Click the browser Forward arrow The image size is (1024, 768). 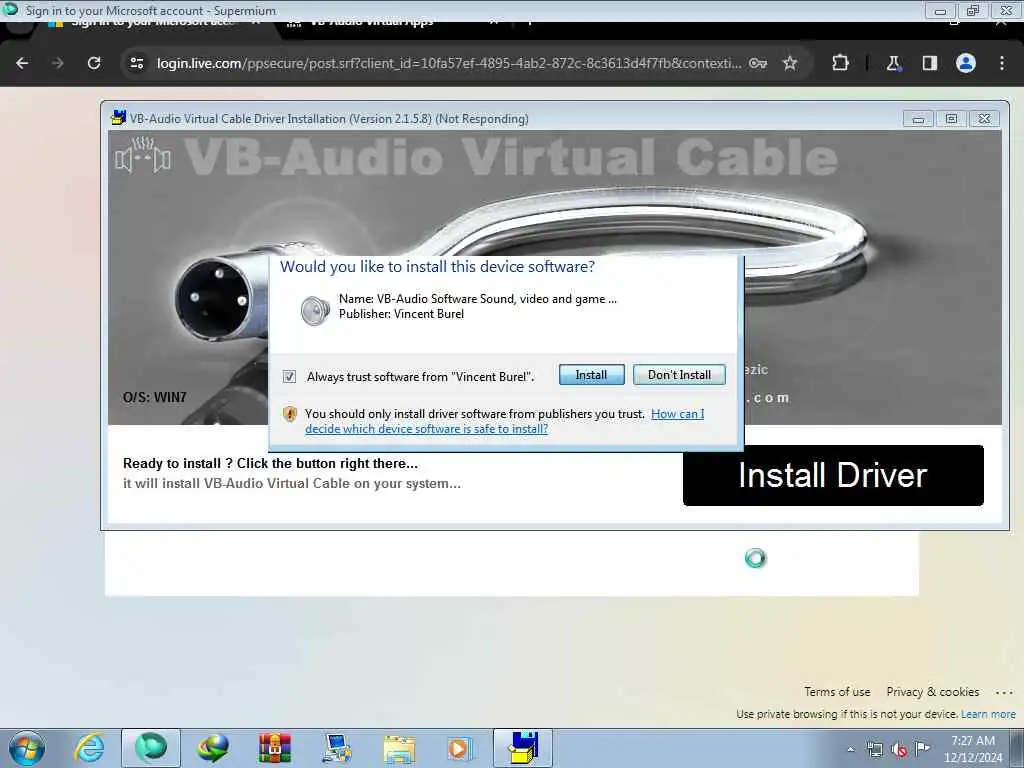[x=58, y=63]
